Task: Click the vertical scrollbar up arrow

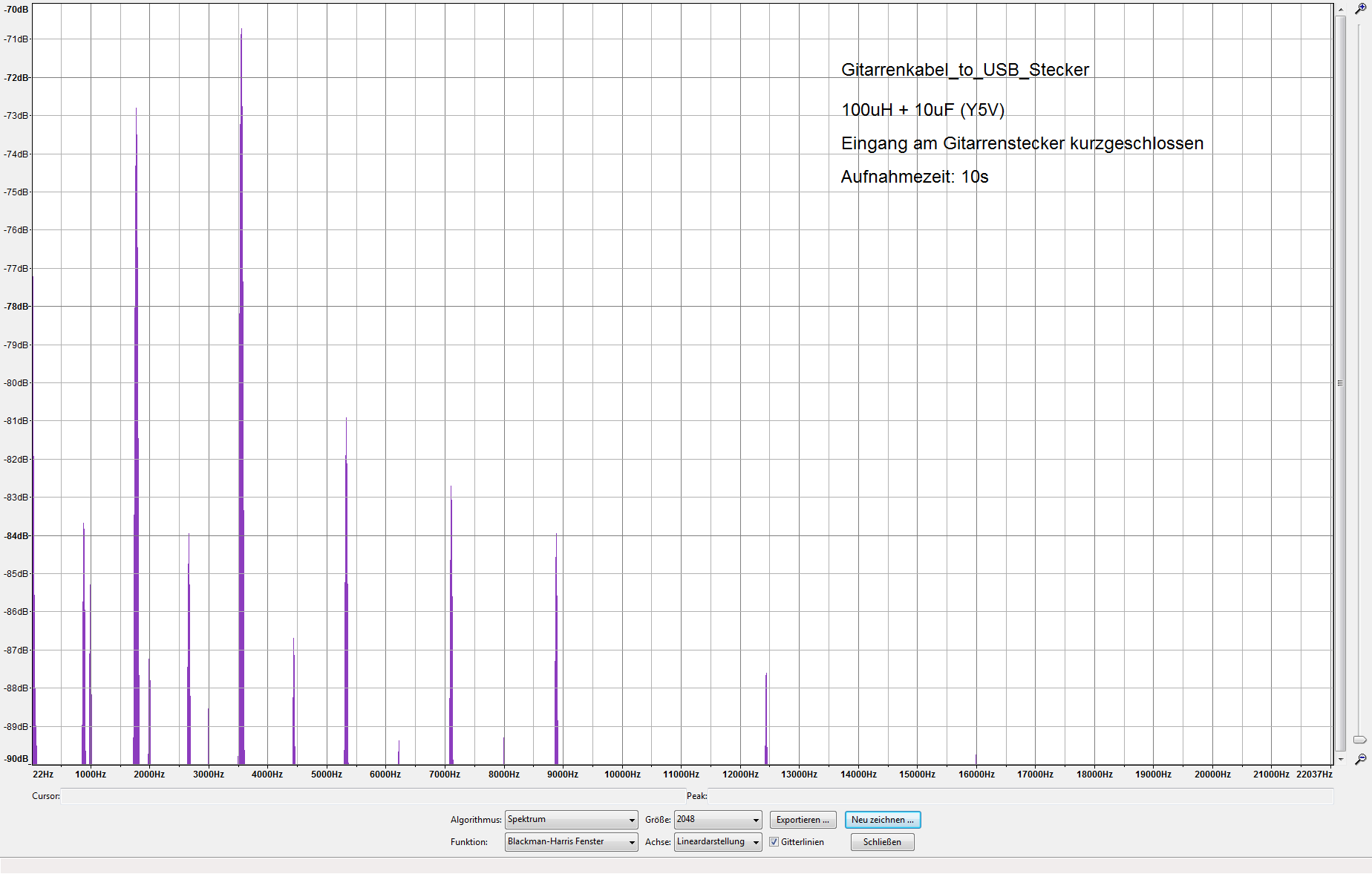Action: point(1341,9)
